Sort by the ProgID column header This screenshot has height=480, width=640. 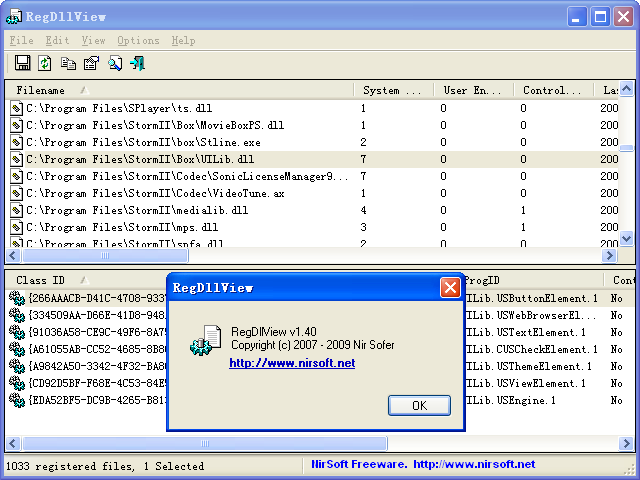[530, 281]
